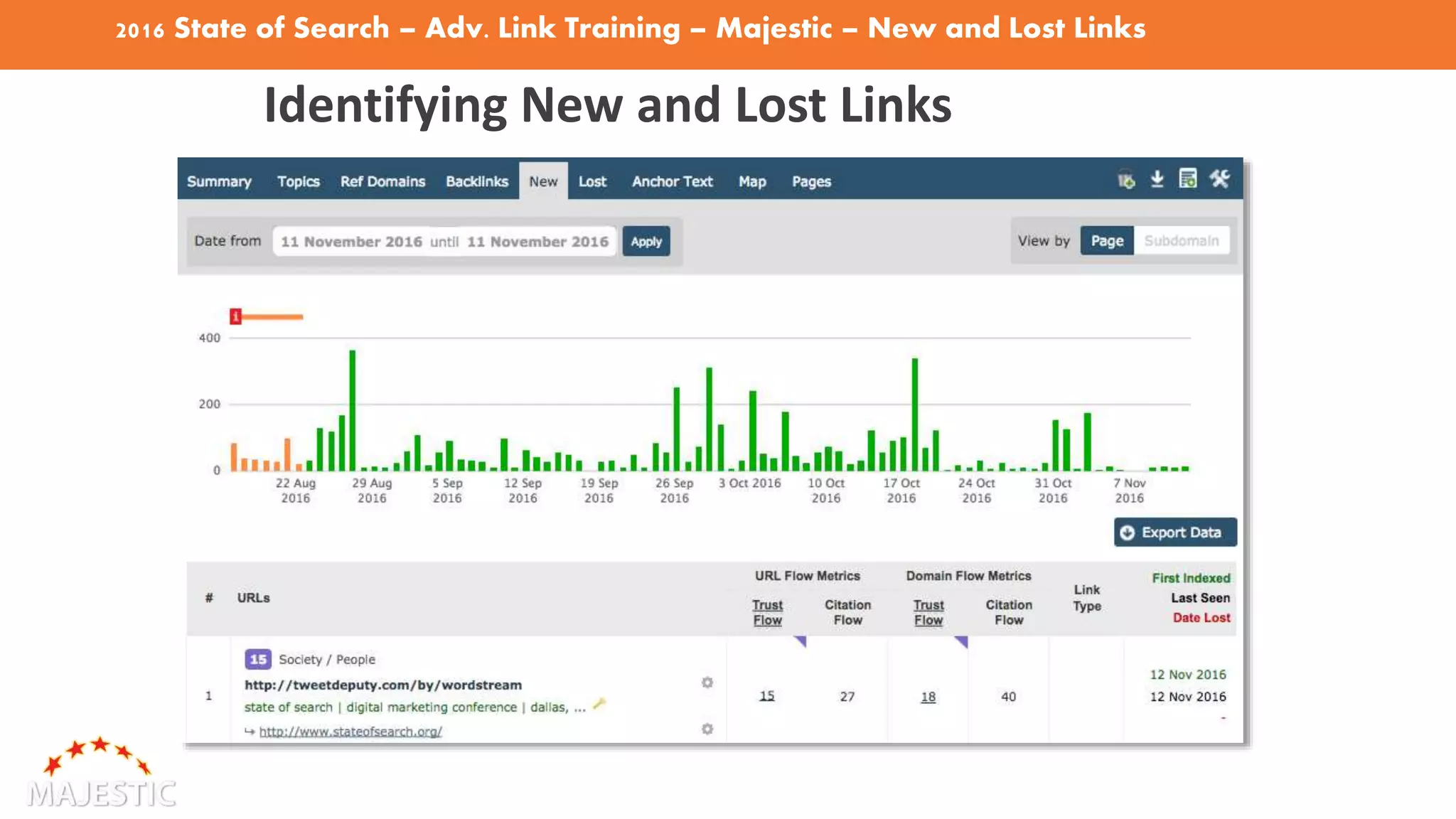This screenshot has height=819, width=1456.
Task: Switch to the Lost tab
Action: [x=592, y=181]
